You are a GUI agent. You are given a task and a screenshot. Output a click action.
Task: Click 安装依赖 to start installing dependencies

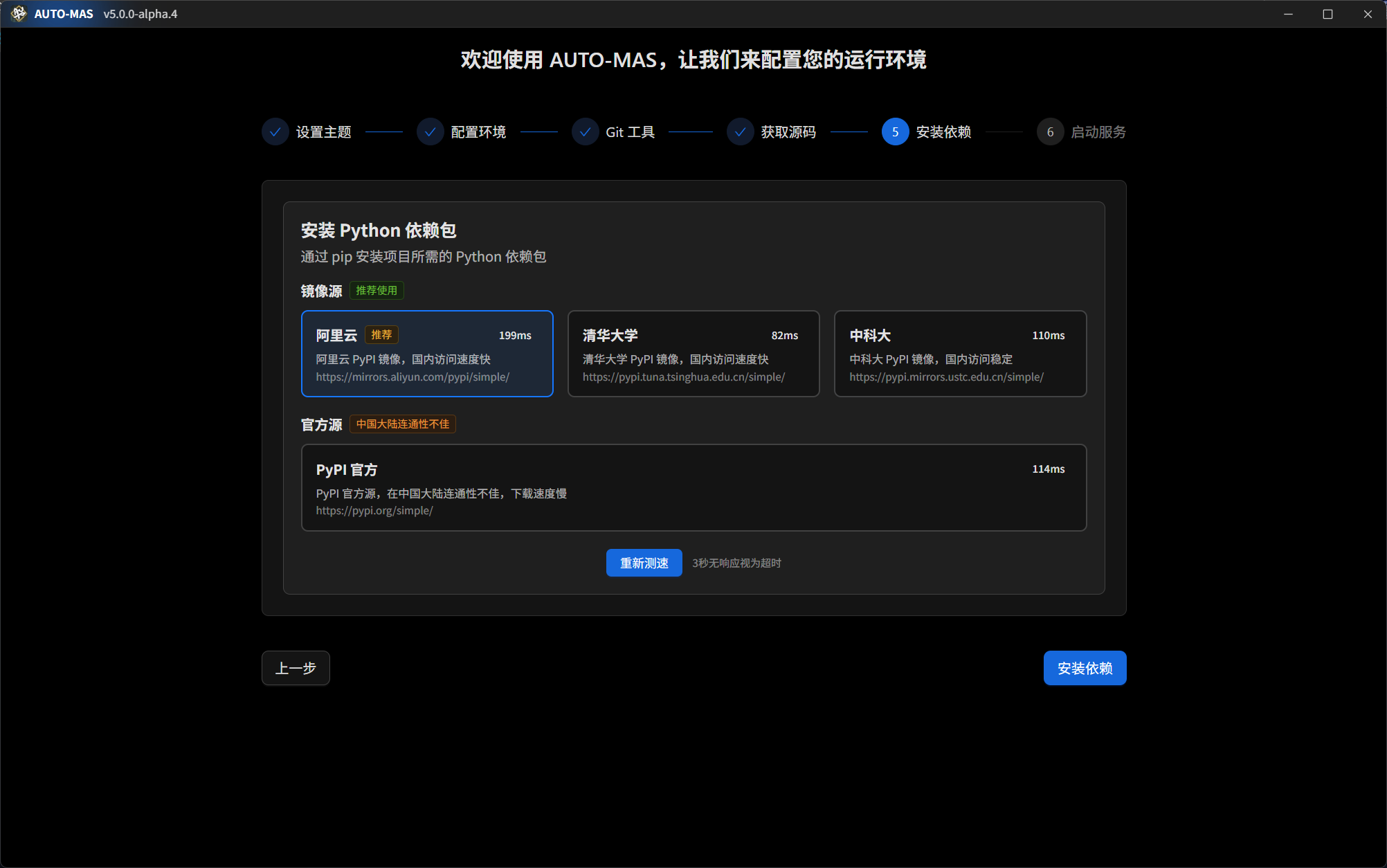1084,668
